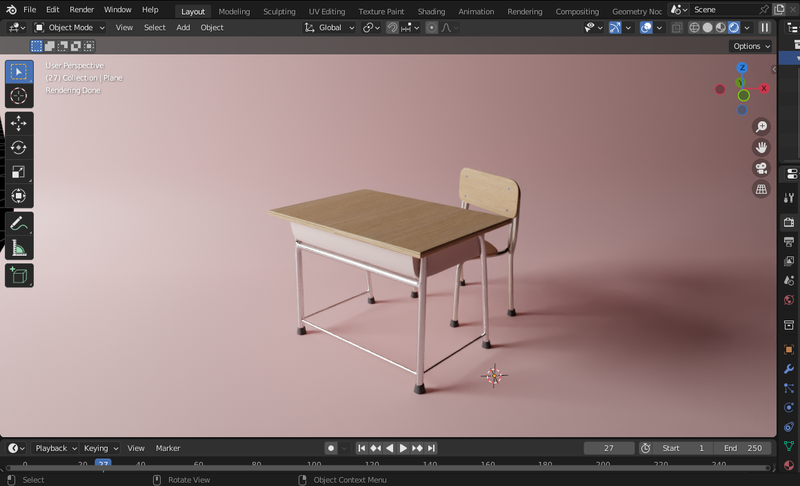Open the Physics properties tab
The width and height of the screenshot is (800, 486).
pos(789,407)
